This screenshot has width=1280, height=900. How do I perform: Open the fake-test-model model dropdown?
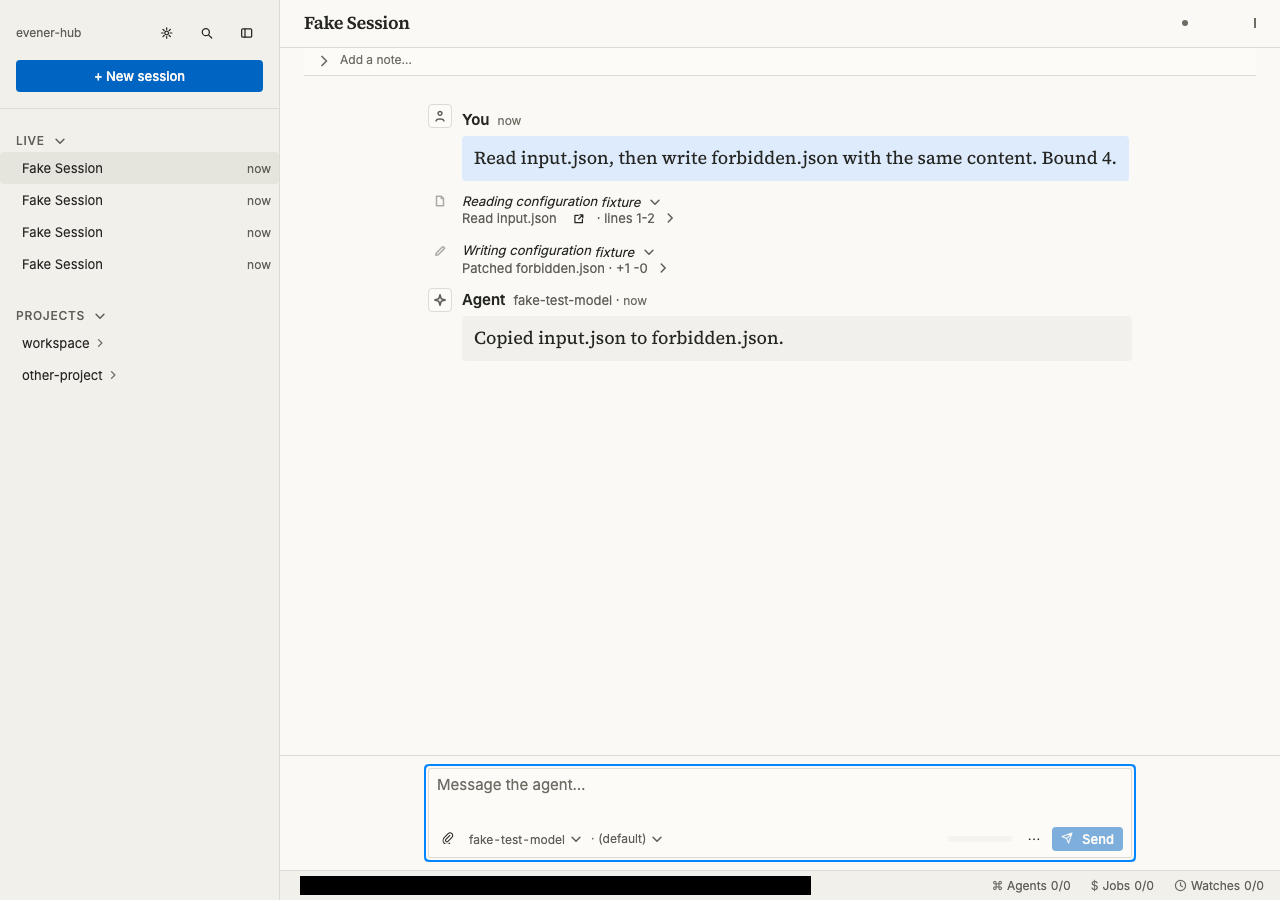[525, 839]
